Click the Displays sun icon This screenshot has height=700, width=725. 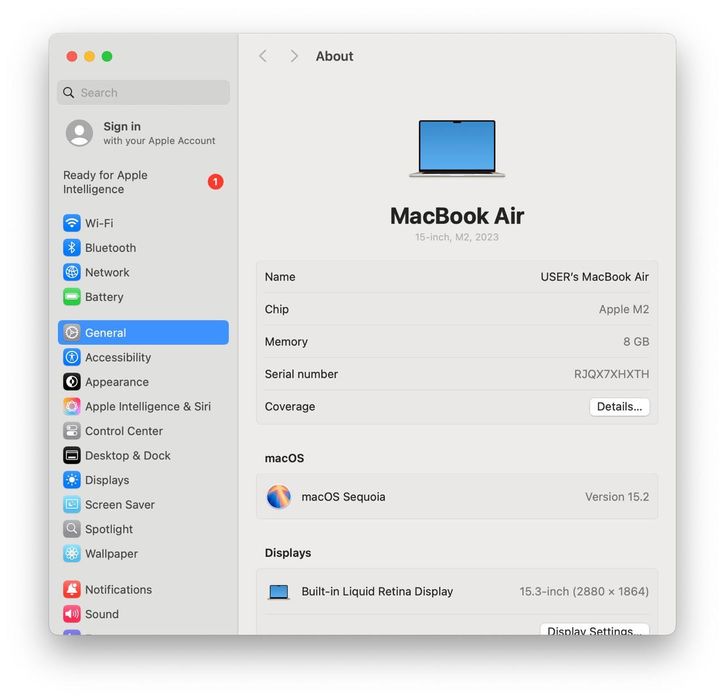72,480
